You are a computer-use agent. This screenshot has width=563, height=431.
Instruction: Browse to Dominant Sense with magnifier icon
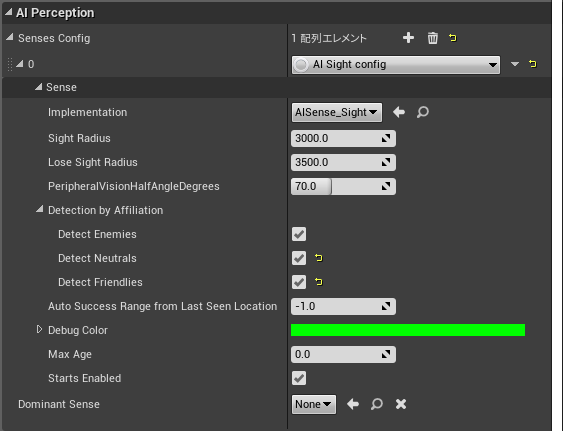pyautogui.click(x=377, y=404)
